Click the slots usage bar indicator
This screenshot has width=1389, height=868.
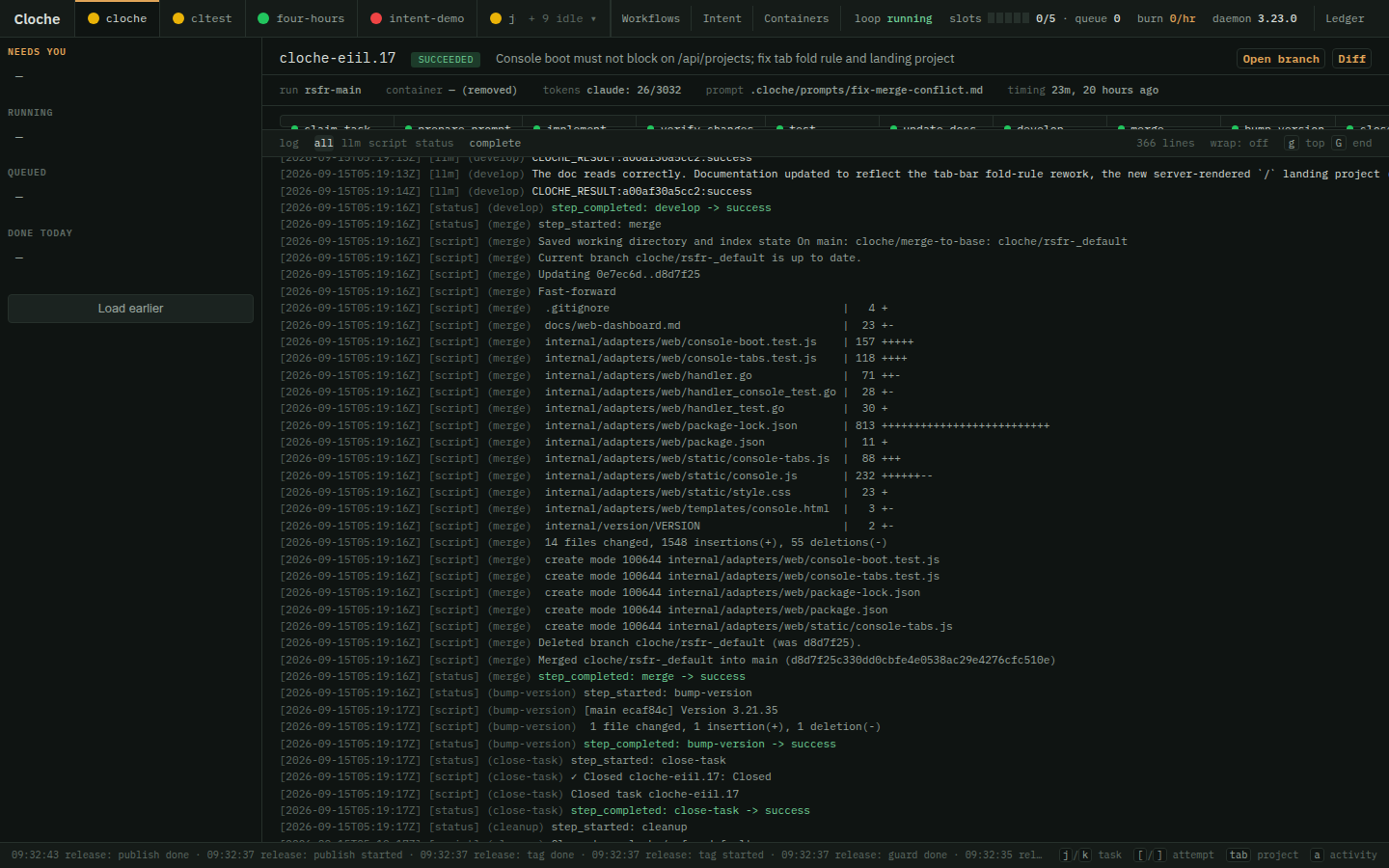[x=1008, y=18]
